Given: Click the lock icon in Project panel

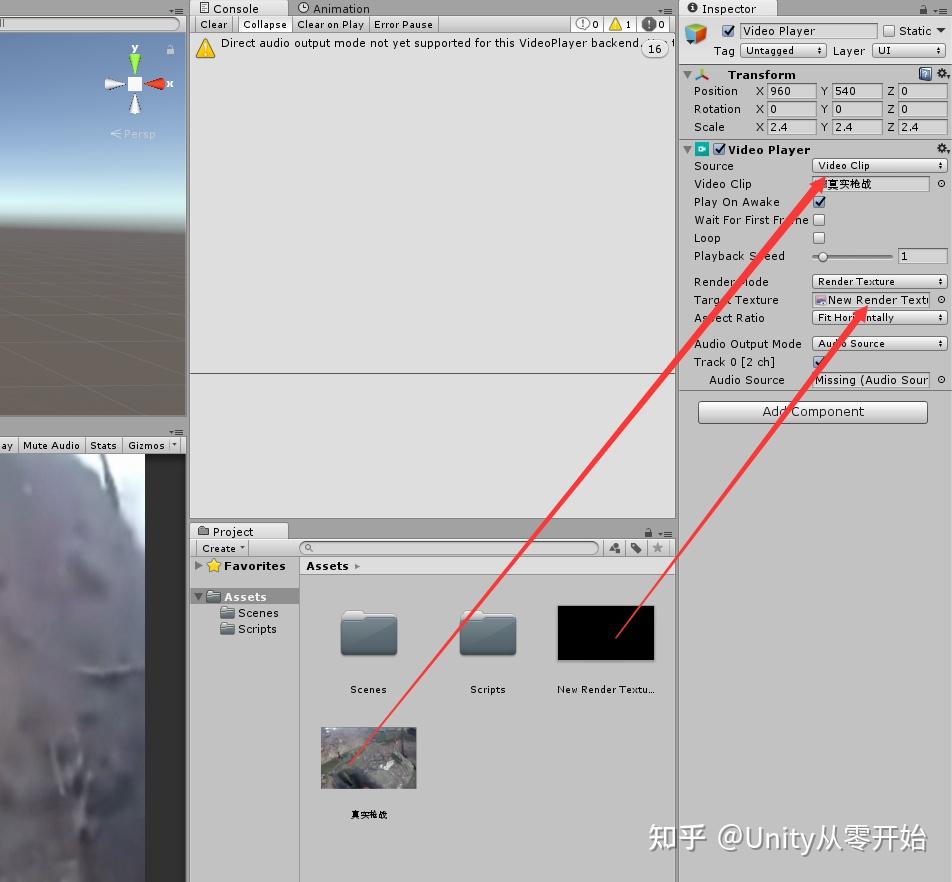Looking at the screenshot, I should tap(646, 530).
